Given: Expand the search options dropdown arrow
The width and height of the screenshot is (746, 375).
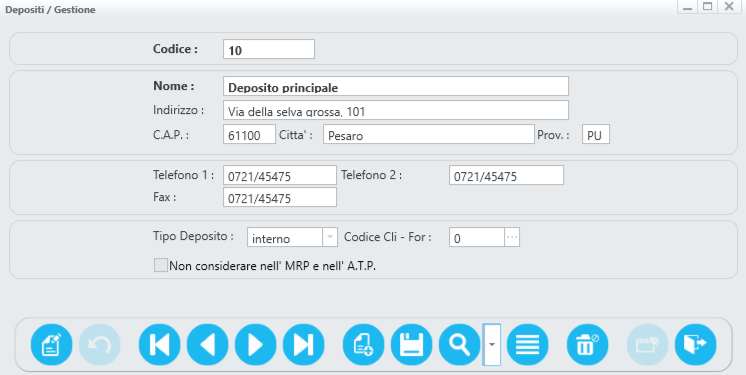Looking at the screenshot, I should (492, 345).
